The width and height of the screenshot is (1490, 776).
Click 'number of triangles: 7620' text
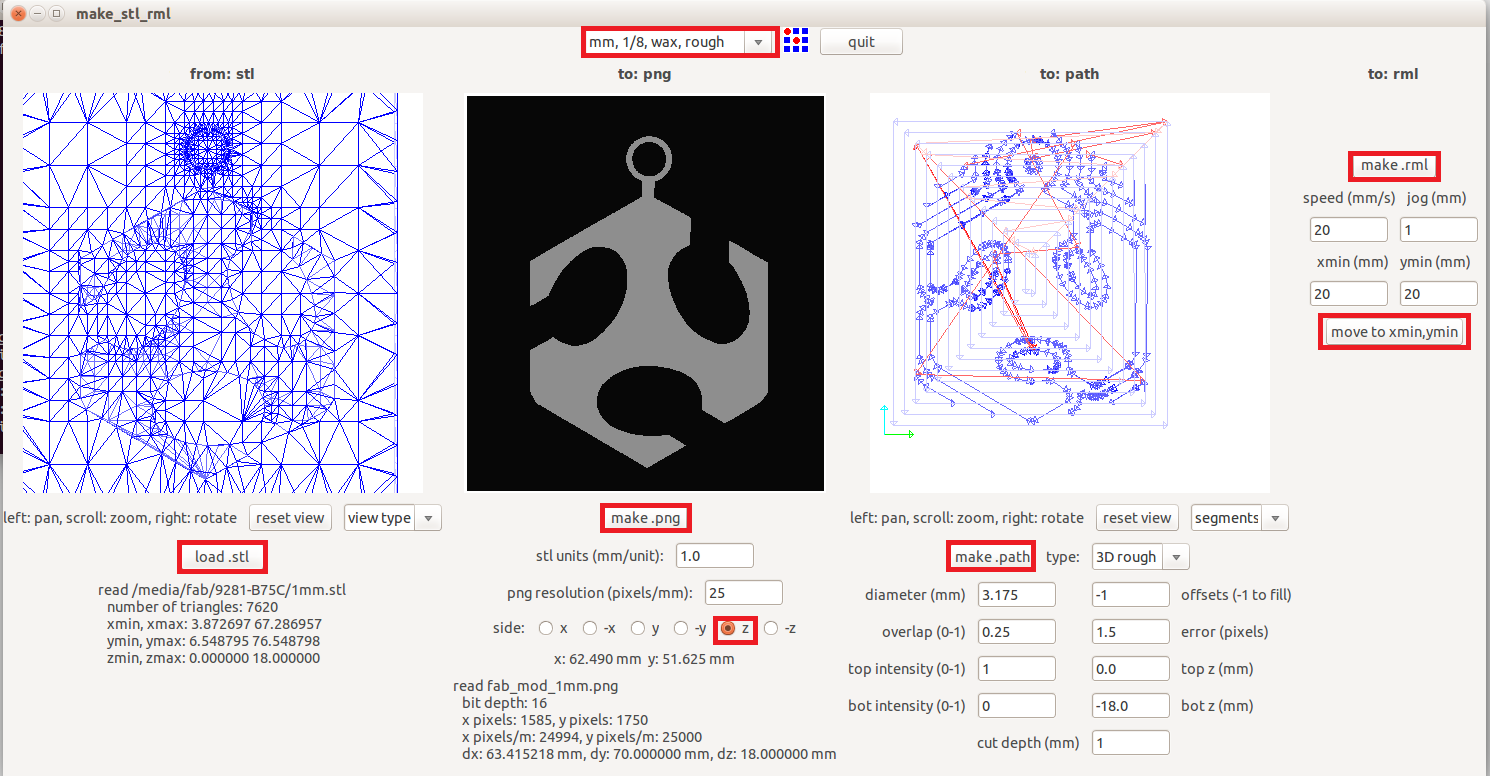coord(192,607)
